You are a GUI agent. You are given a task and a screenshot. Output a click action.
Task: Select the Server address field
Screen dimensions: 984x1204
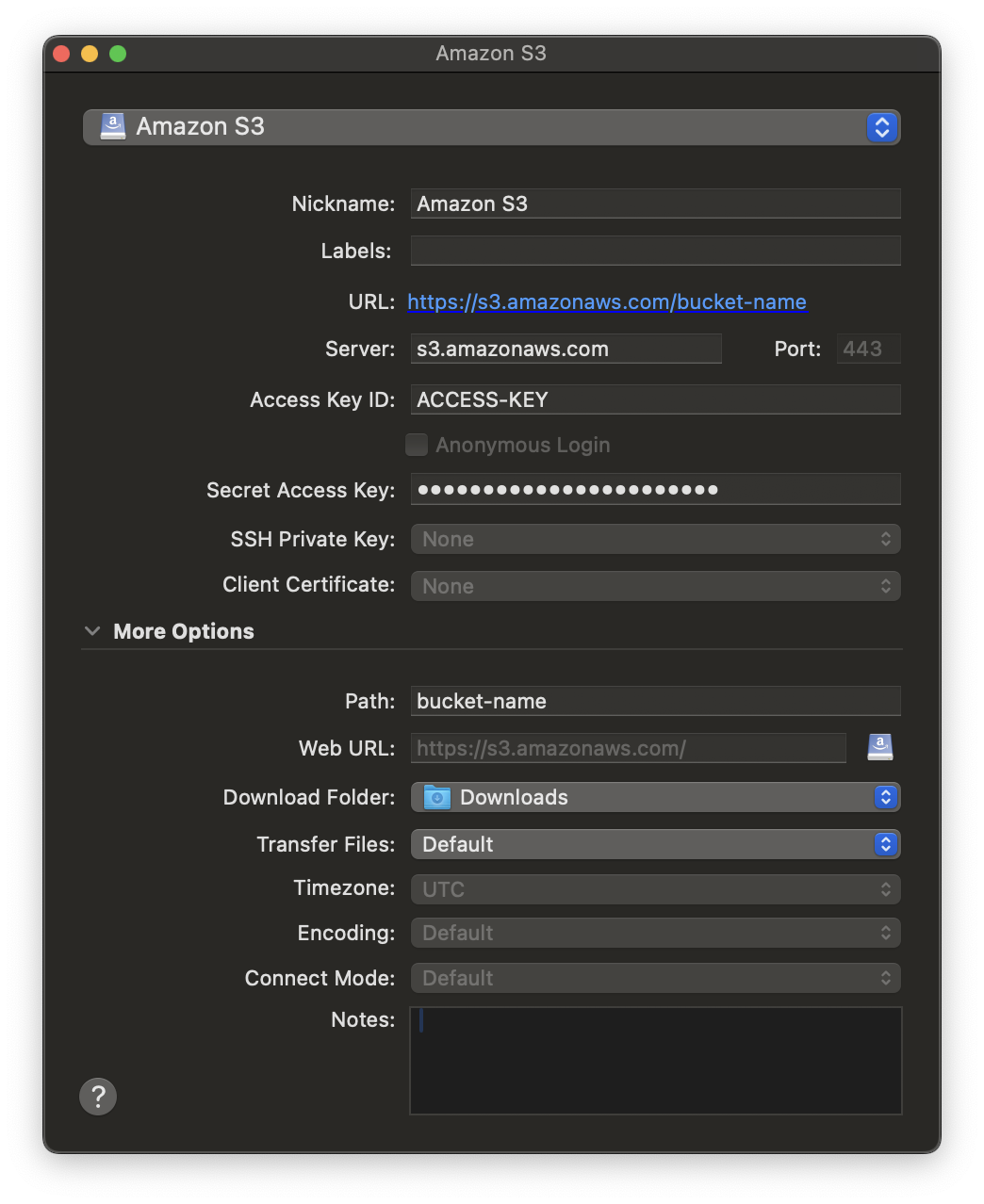[566, 349]
